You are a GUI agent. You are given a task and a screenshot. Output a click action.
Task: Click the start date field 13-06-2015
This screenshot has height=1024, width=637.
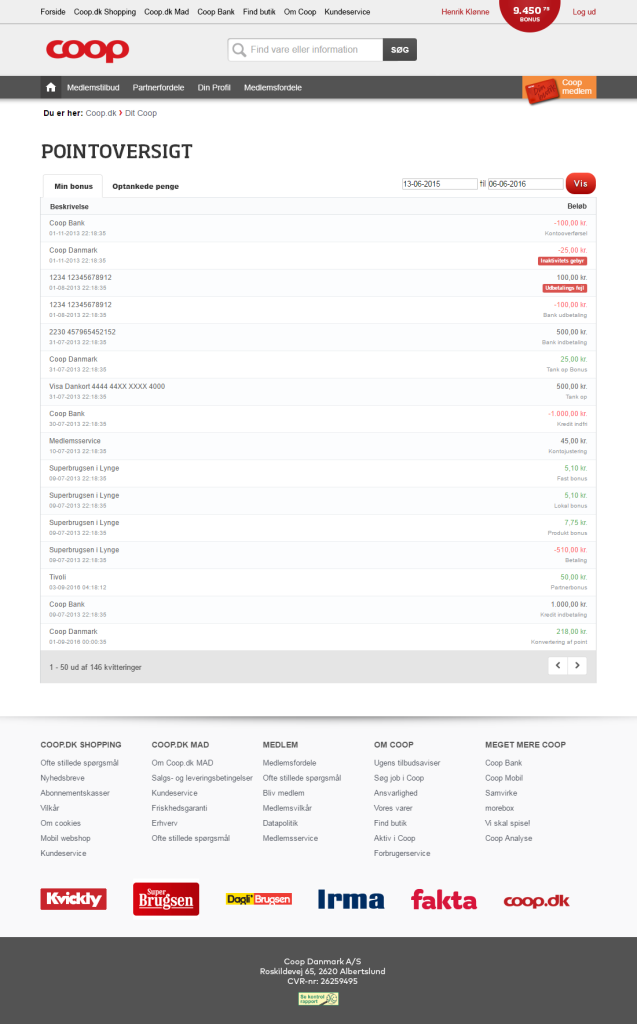pos(439,184)
